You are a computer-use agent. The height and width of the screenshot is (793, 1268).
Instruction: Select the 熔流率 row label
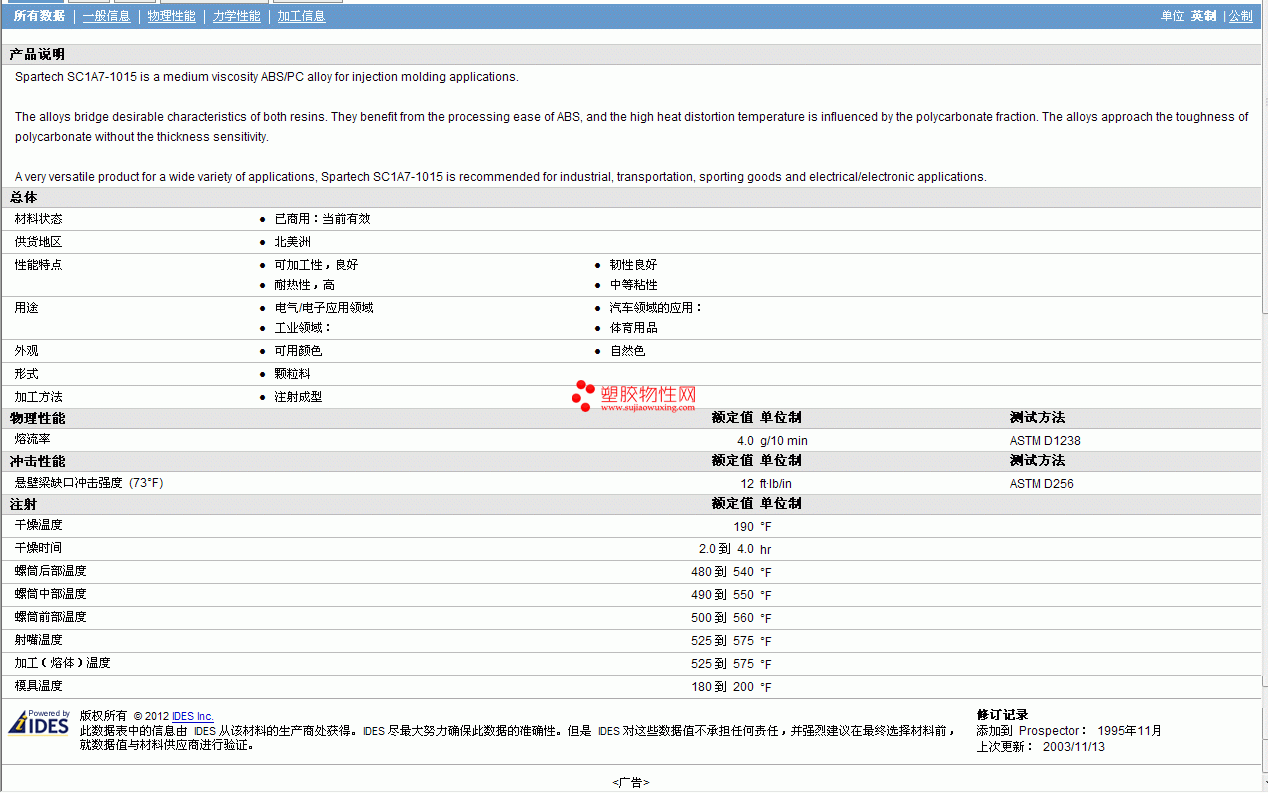[32, 439]
